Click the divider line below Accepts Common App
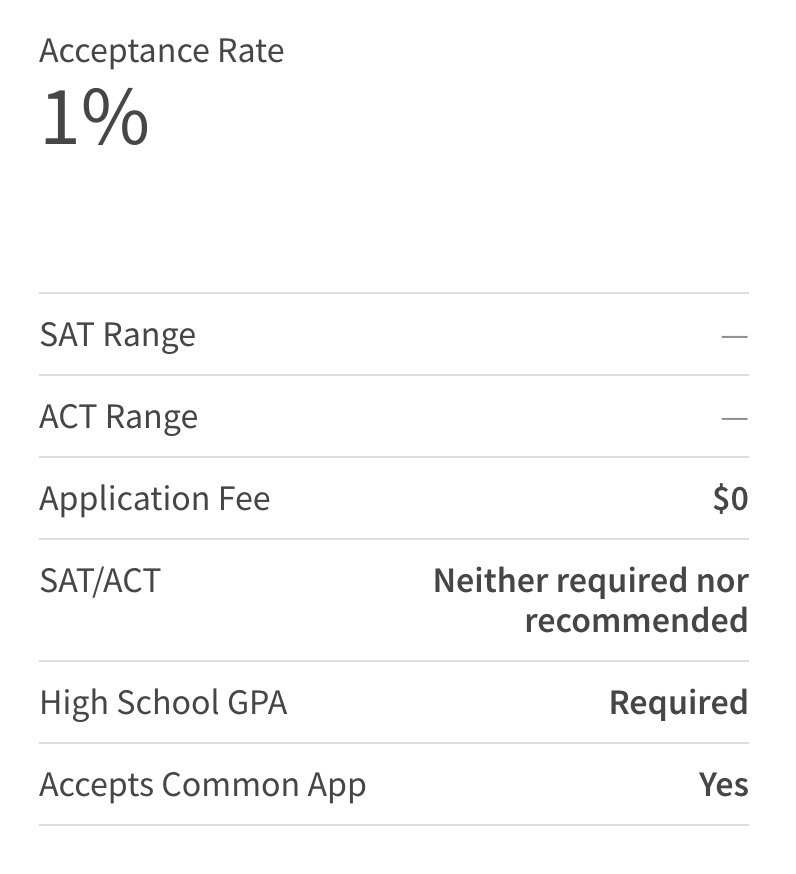Viewport: 796px width, 874px height. 394,825
